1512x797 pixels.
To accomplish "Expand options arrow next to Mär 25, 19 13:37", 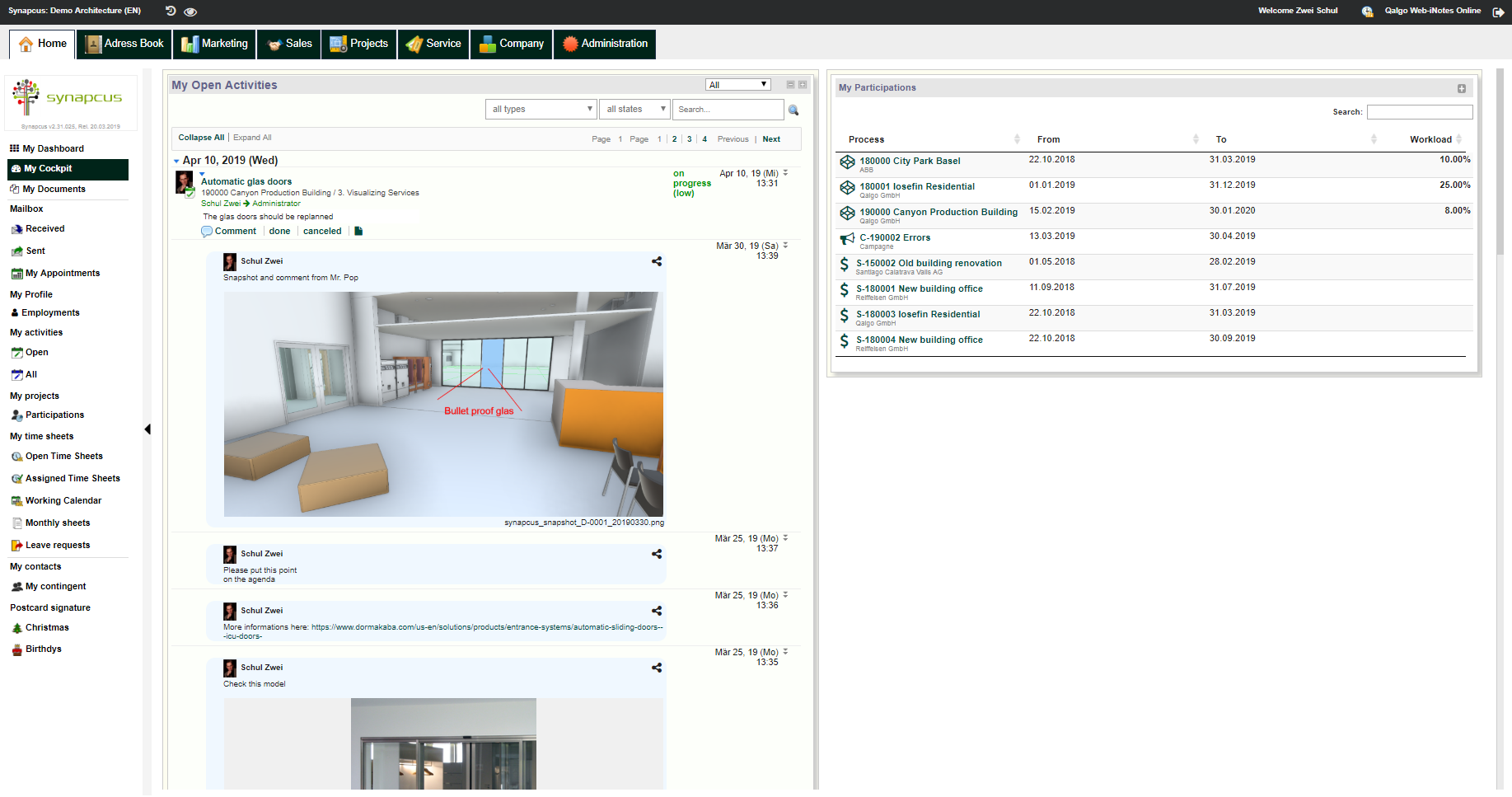I will [785, 538].
